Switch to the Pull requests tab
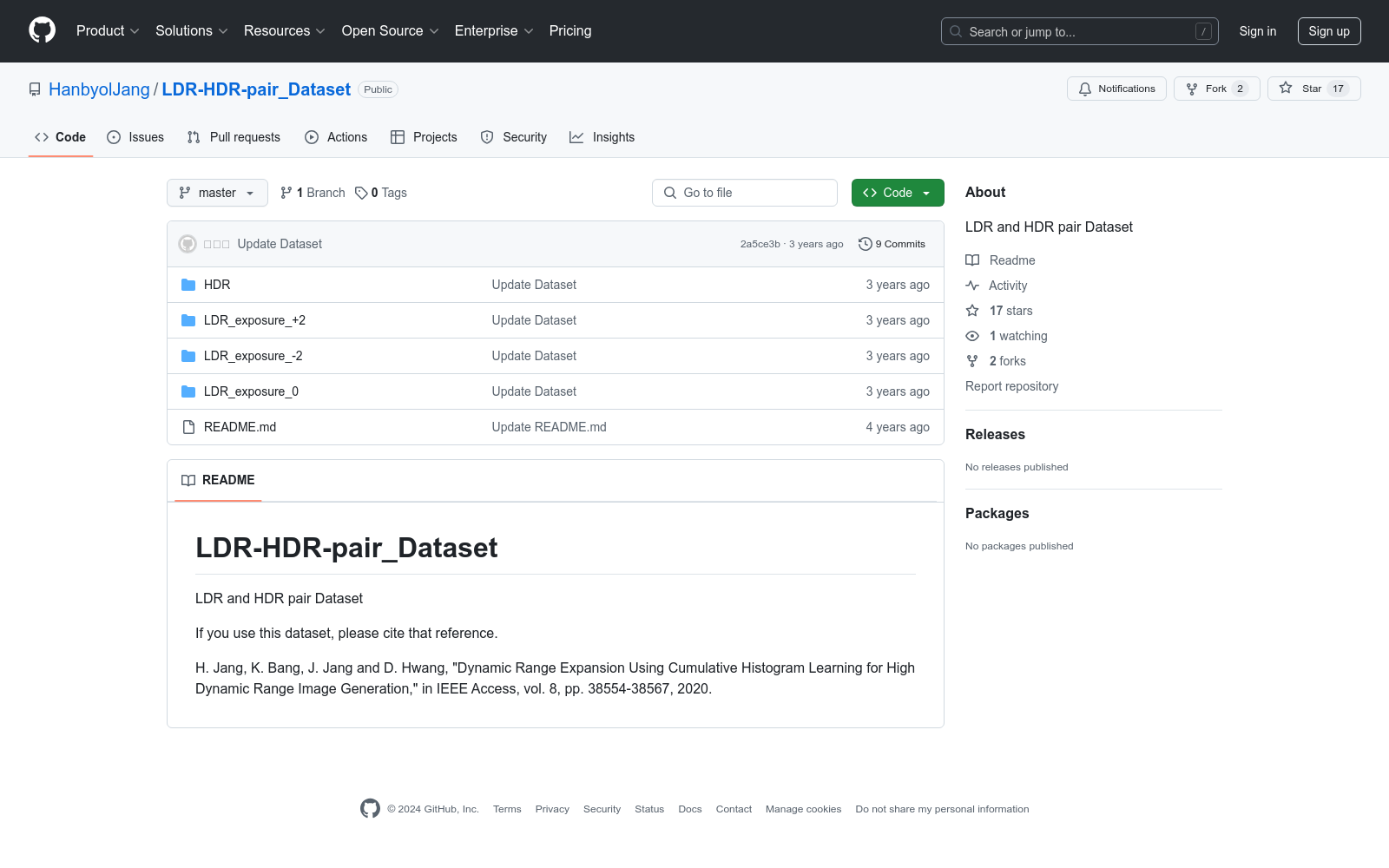The width and height of the screenshot is (1389, 868). (x=234, y=137)
